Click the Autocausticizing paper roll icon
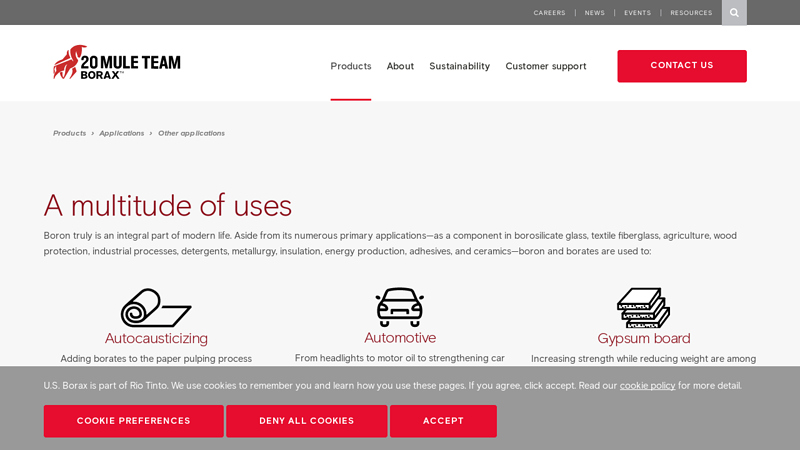Screen dimensions: 800x450 click(156, 308)
